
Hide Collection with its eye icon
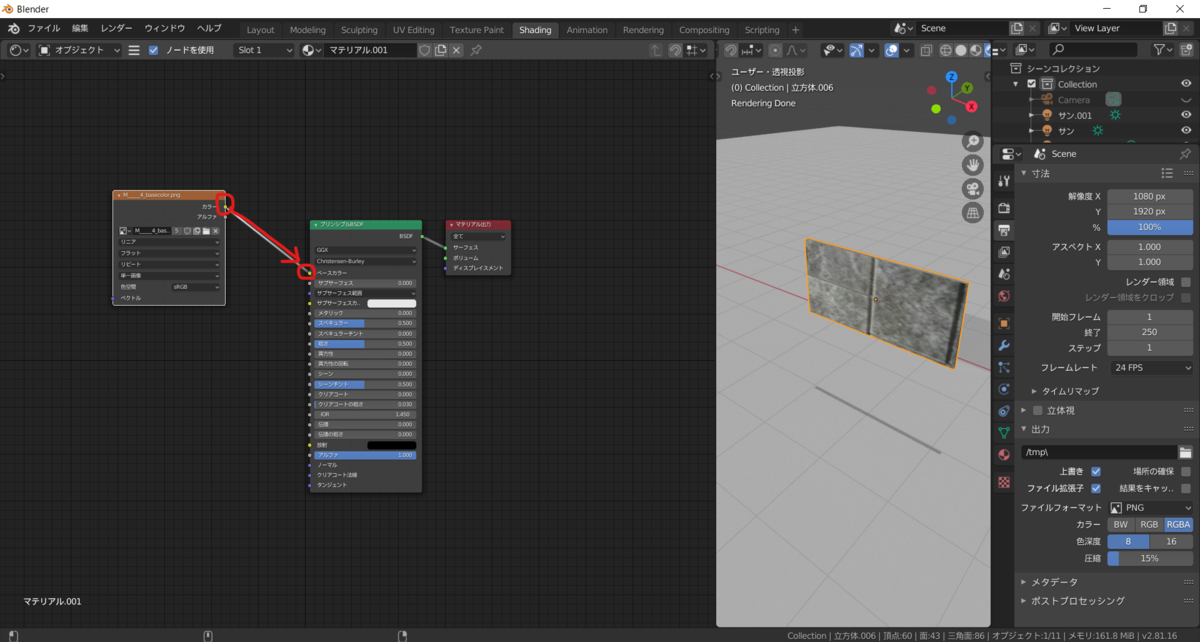point(1186,84)
